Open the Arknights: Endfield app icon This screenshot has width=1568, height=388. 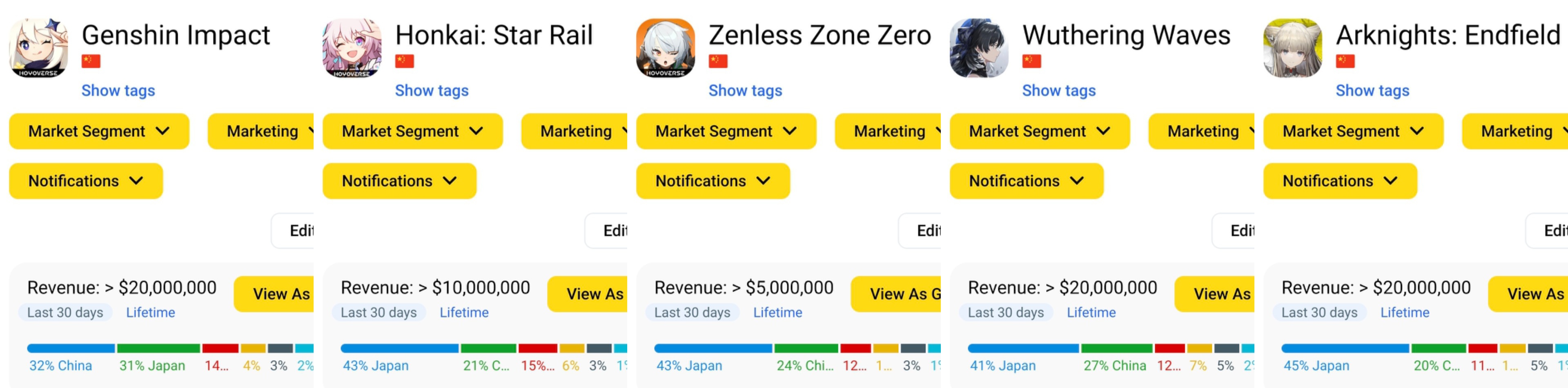click(1292, 48)
